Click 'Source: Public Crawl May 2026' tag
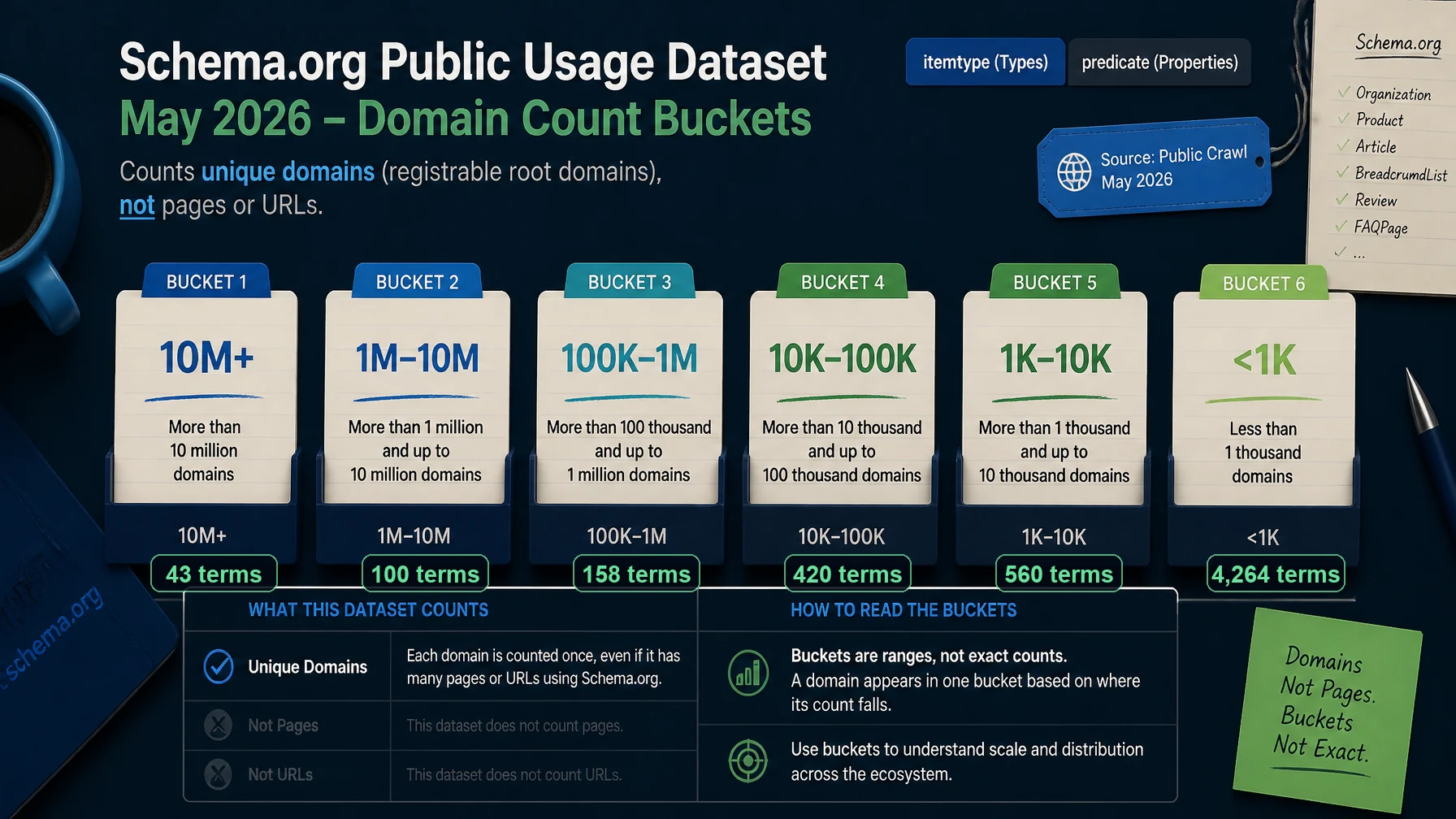 pyautogui.click(x=1154, y=169)
